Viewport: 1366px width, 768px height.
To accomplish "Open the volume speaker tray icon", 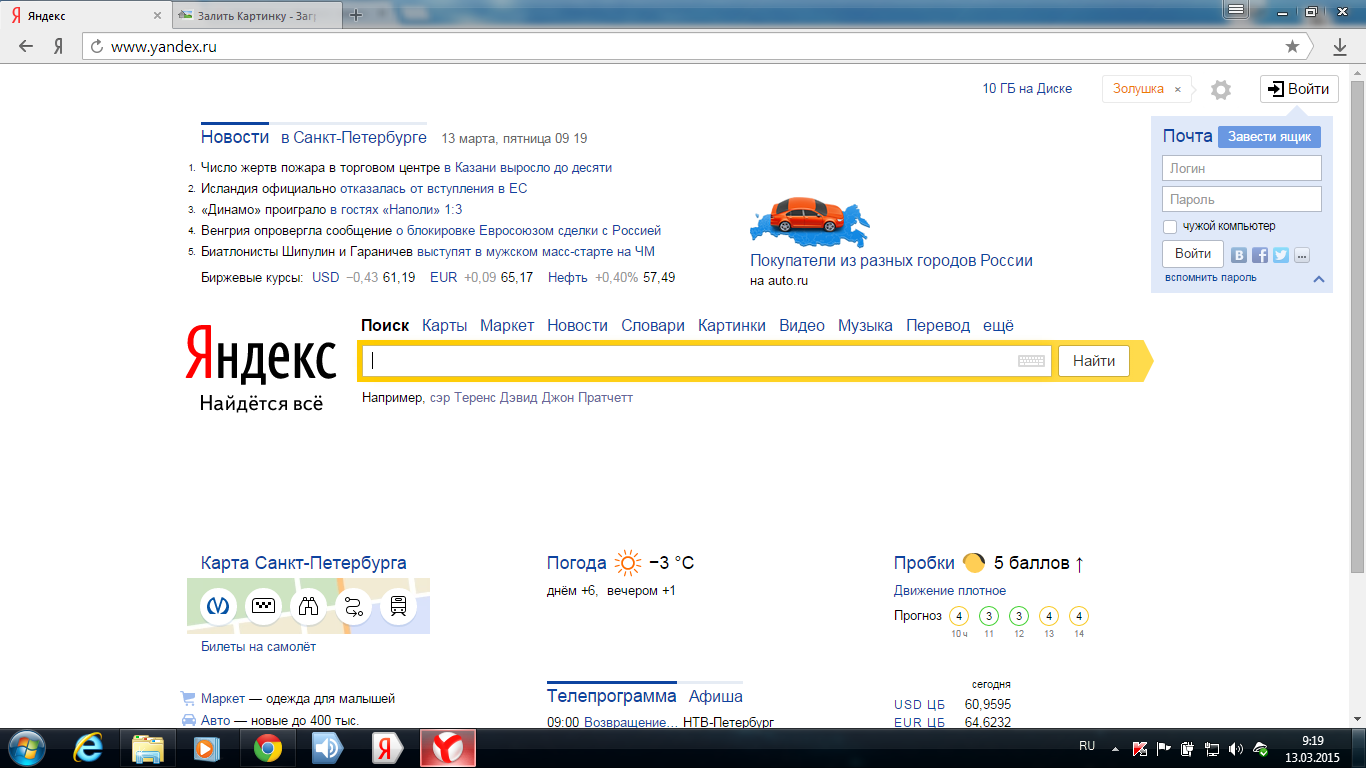I will (1236, 748).
